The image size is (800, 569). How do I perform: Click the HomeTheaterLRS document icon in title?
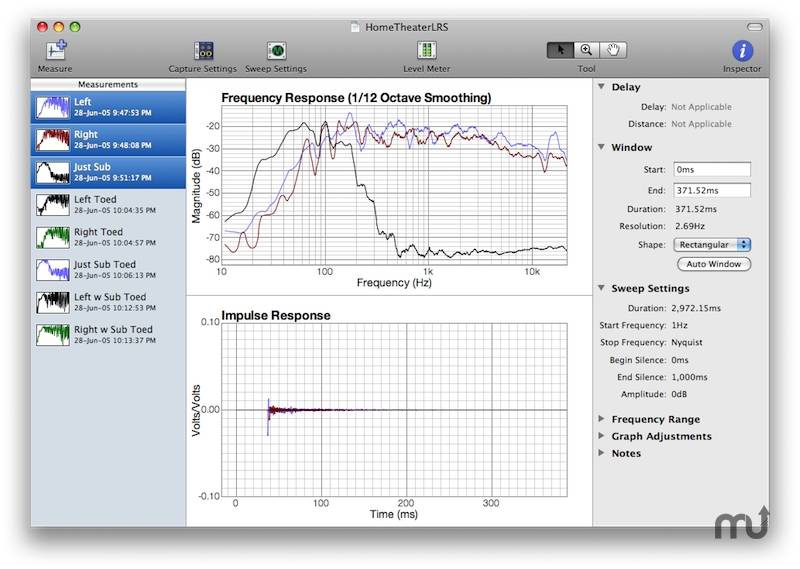click(355, 27)
